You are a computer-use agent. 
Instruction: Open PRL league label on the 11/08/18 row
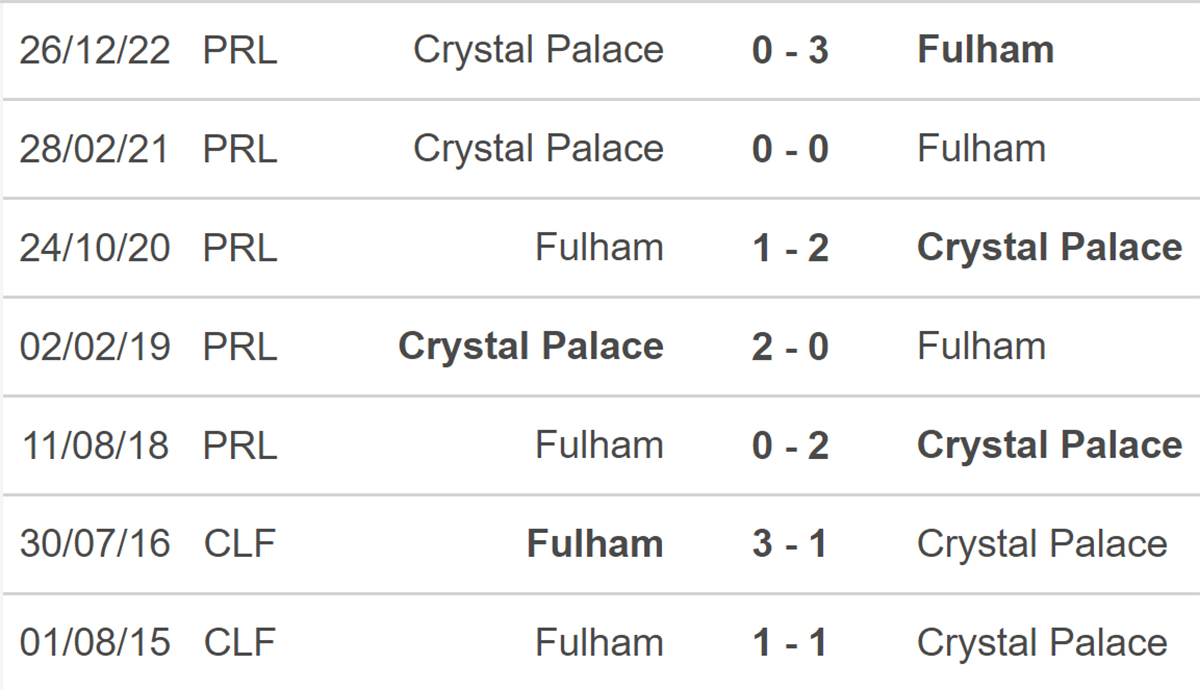click(240, 446)
